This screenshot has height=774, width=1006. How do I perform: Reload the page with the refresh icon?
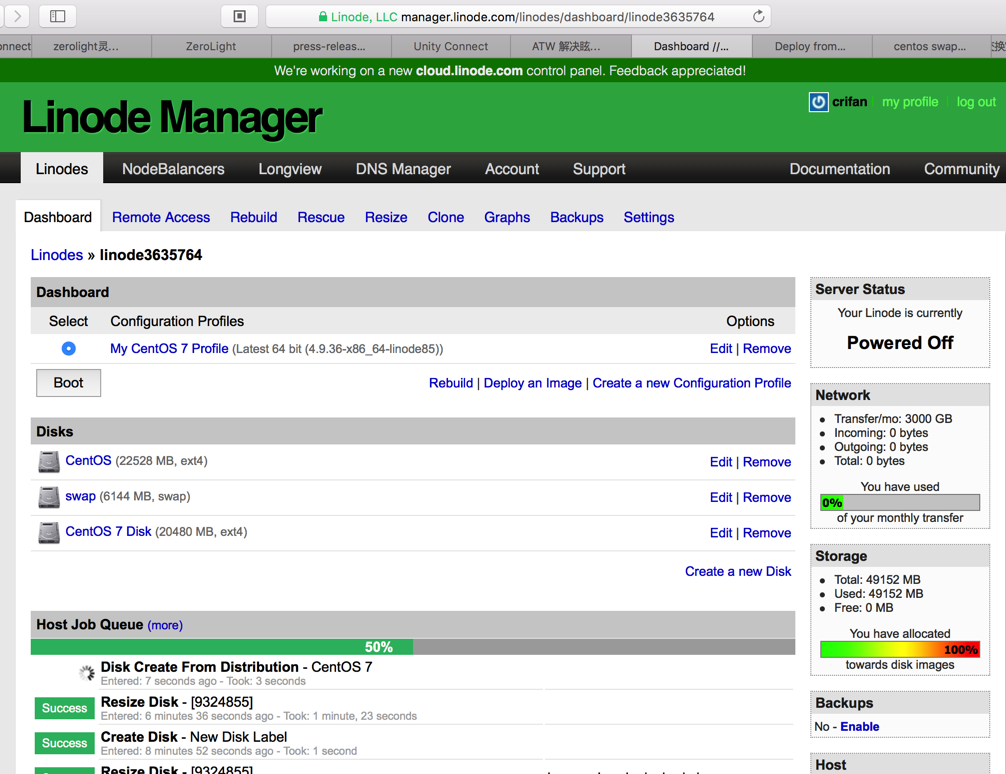pyautogui.click(x=758, y=17)
